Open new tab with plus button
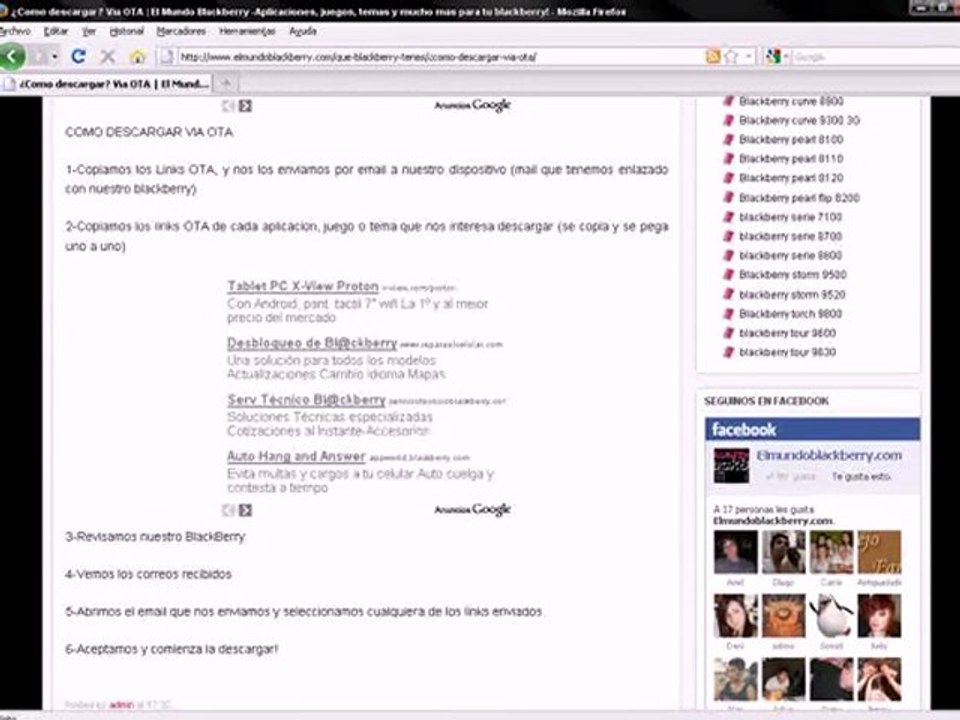The image size is (960, 720). tap(226, 83)
